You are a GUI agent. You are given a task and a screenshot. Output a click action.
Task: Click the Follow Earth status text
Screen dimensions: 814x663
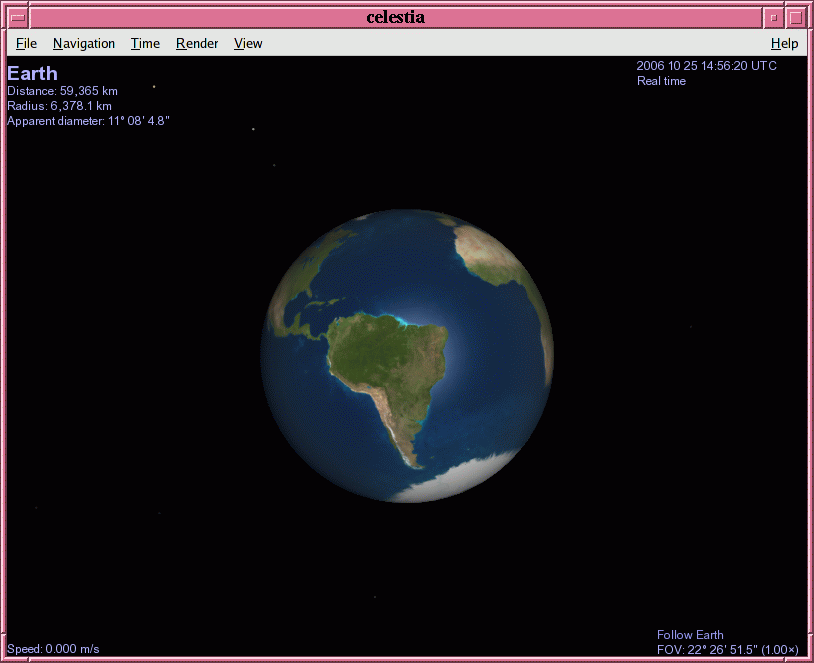coord(690,635)
